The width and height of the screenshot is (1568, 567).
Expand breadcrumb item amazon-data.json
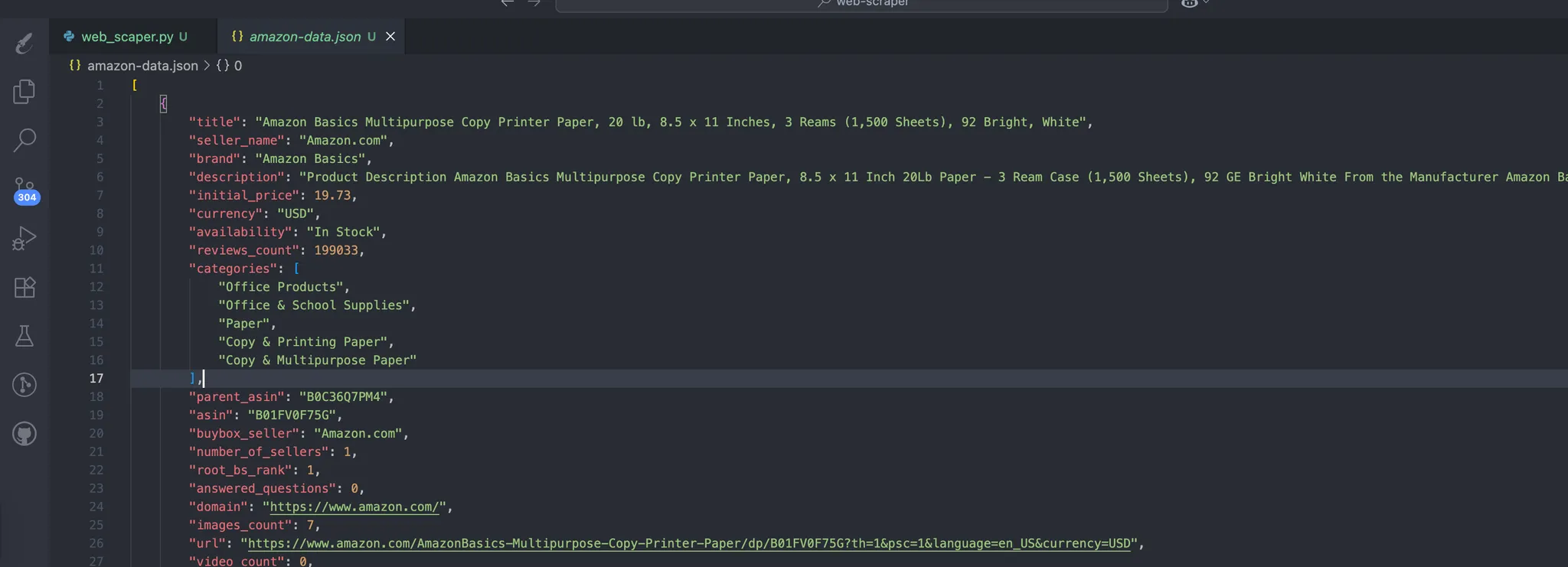pos(142,66)
